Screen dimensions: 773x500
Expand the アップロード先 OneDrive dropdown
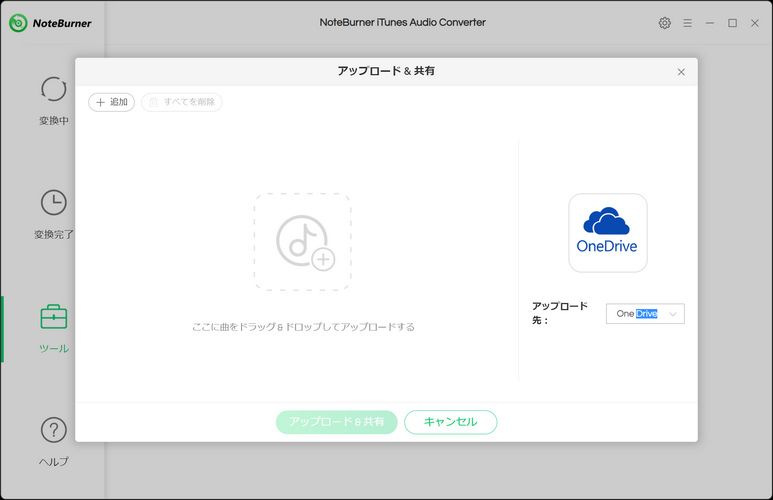(x=645, y=314)
